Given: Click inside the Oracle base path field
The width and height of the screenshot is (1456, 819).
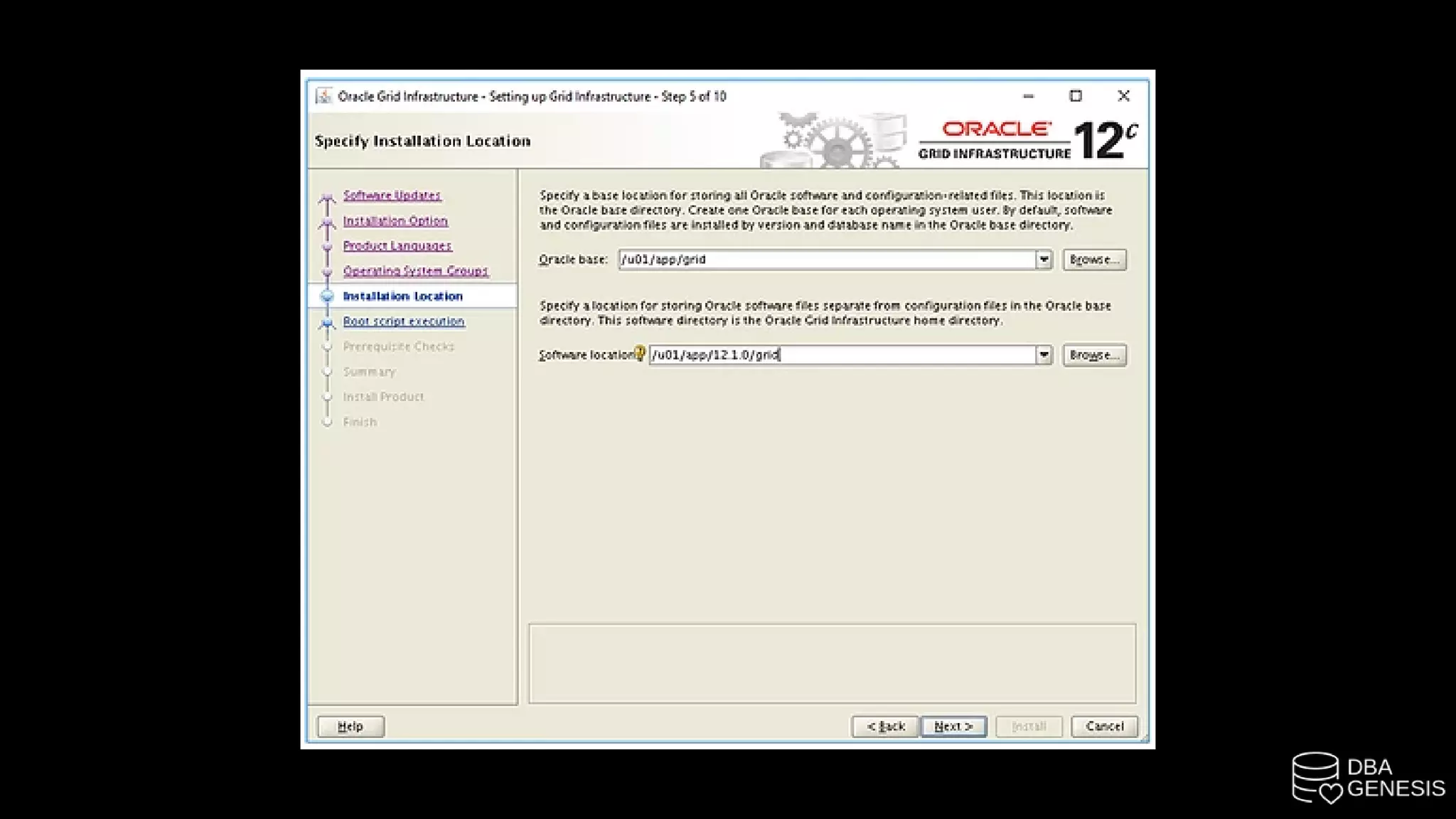Looking at the screenshot, I should [825, 259].
